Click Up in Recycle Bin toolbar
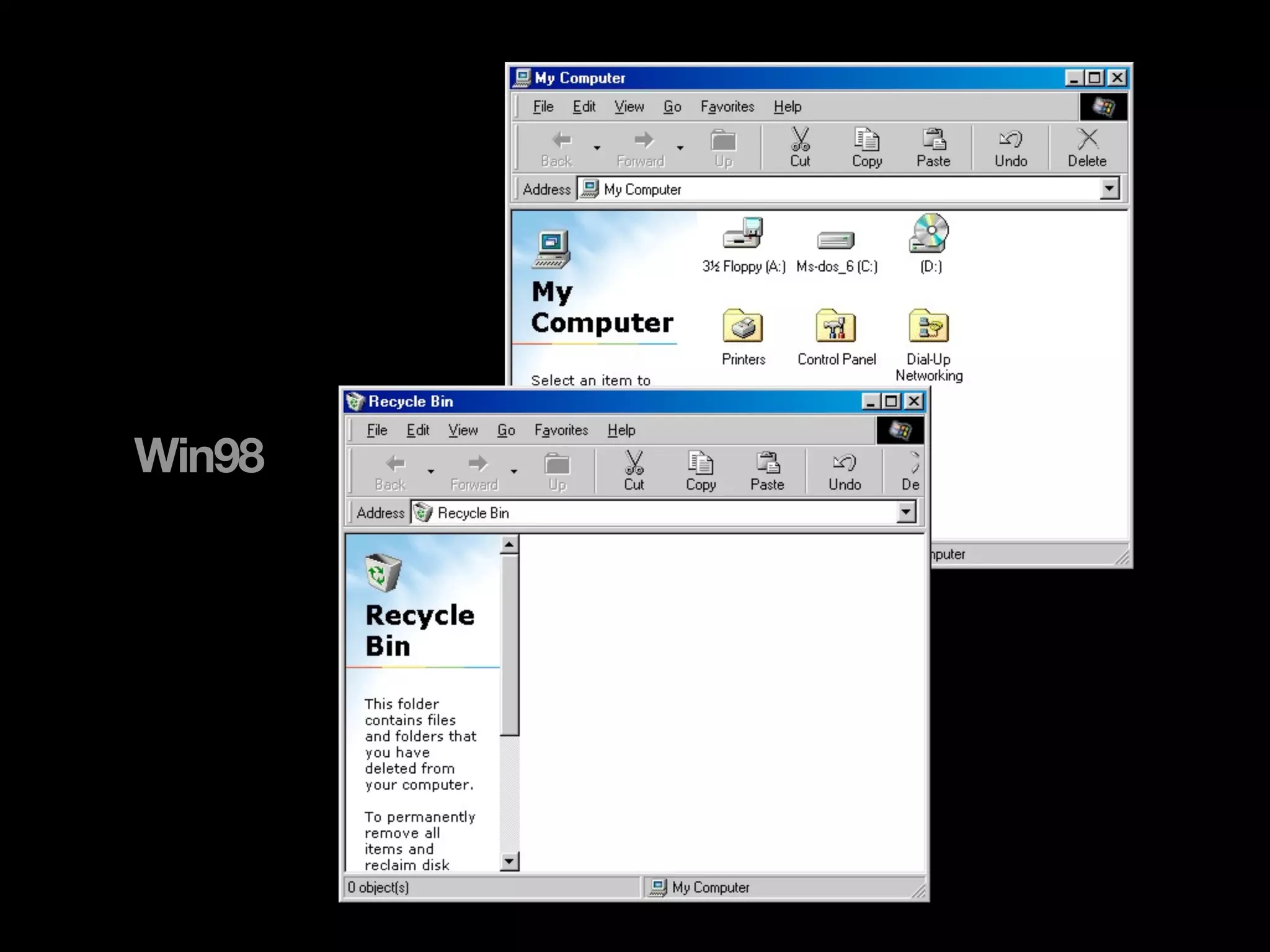The width and height of the screenshot is (1270, 952). coord(557,471)
